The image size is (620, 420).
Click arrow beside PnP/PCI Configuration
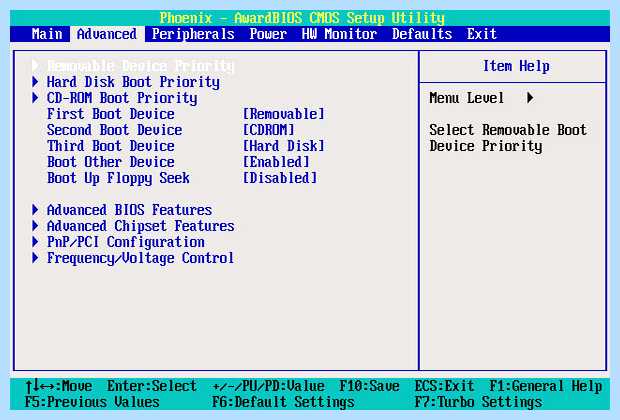[x=36, y=242]
